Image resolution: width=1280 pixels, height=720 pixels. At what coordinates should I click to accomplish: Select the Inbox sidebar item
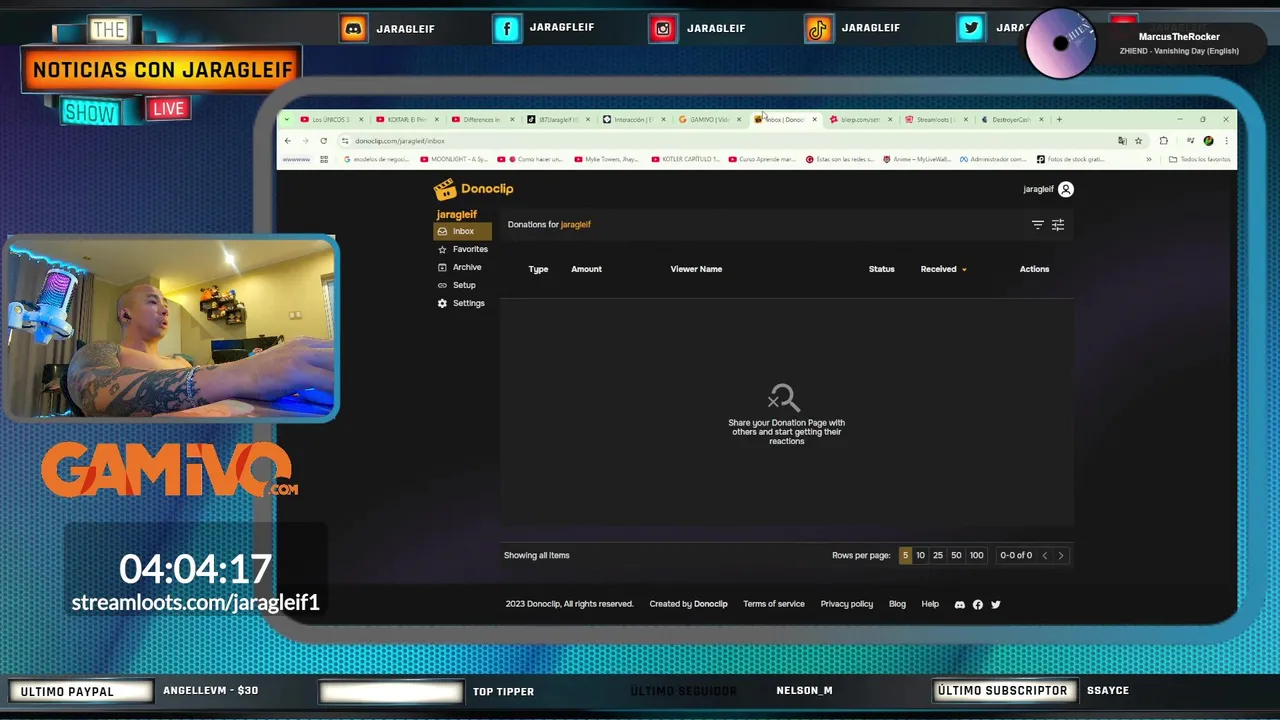click(462, 231)
